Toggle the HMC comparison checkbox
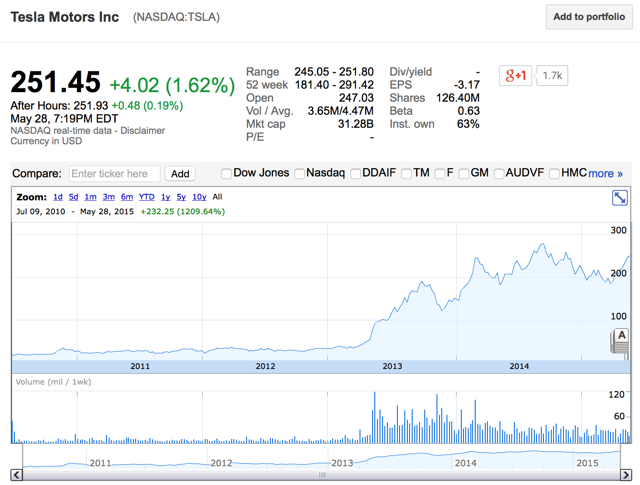The width and height of the screenshot is (640, 485). pyautogui.click(x=554, y=174)
